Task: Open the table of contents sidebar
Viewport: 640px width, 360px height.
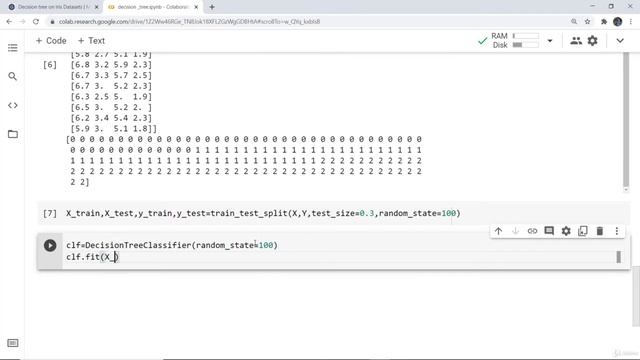Action: tap(13, 48)
